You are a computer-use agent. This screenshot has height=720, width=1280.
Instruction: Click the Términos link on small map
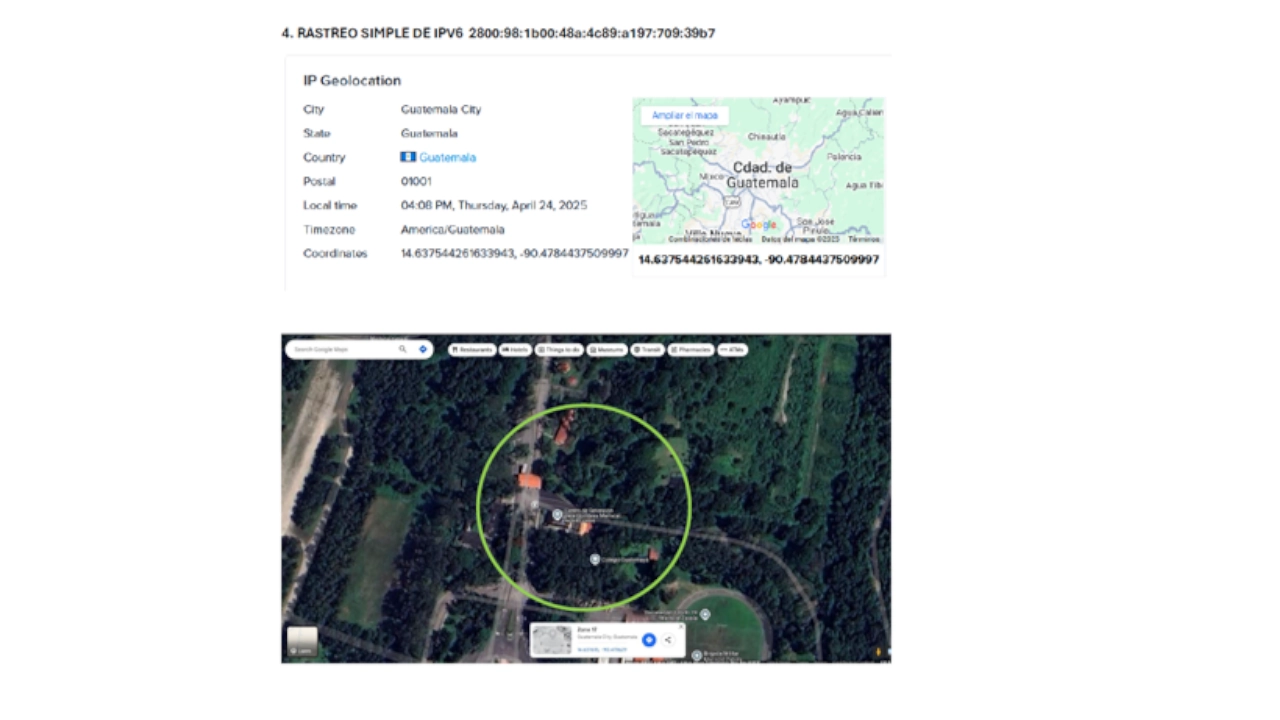864,239
